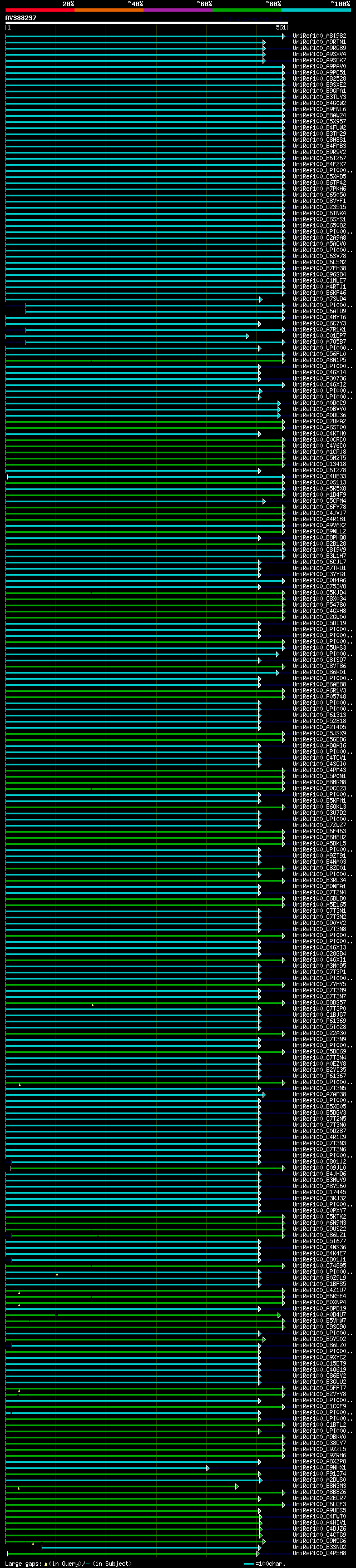
Task: Pick UniRef100_O65050 label
Action: pyautogui.click(x=319, y=195)
